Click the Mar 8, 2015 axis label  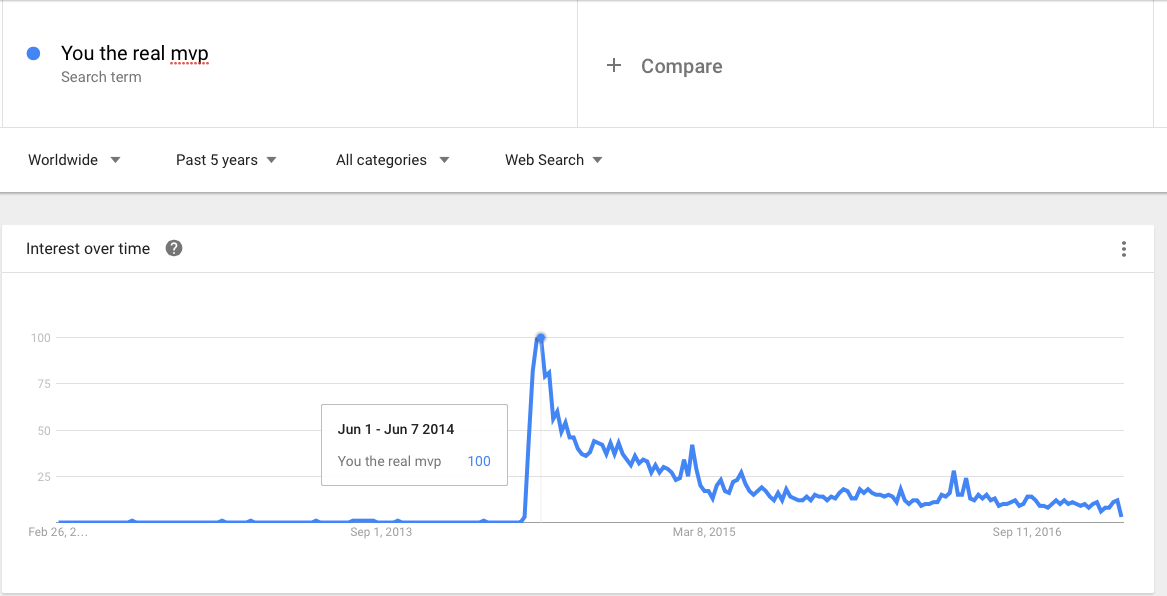(x=704, y=532)
